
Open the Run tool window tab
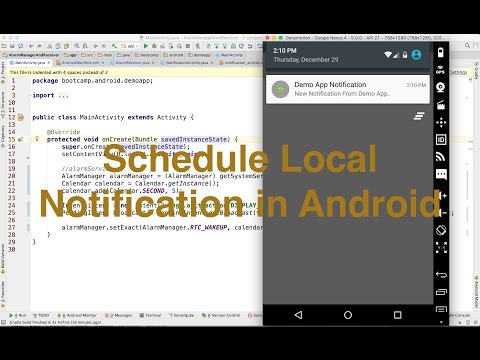(x=18, y=315)
